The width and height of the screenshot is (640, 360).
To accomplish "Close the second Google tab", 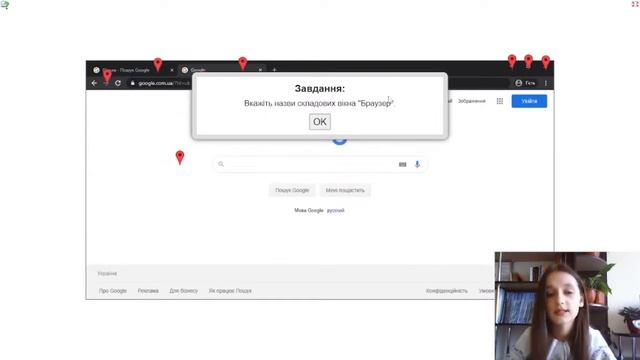I will (x=260, y=70).
